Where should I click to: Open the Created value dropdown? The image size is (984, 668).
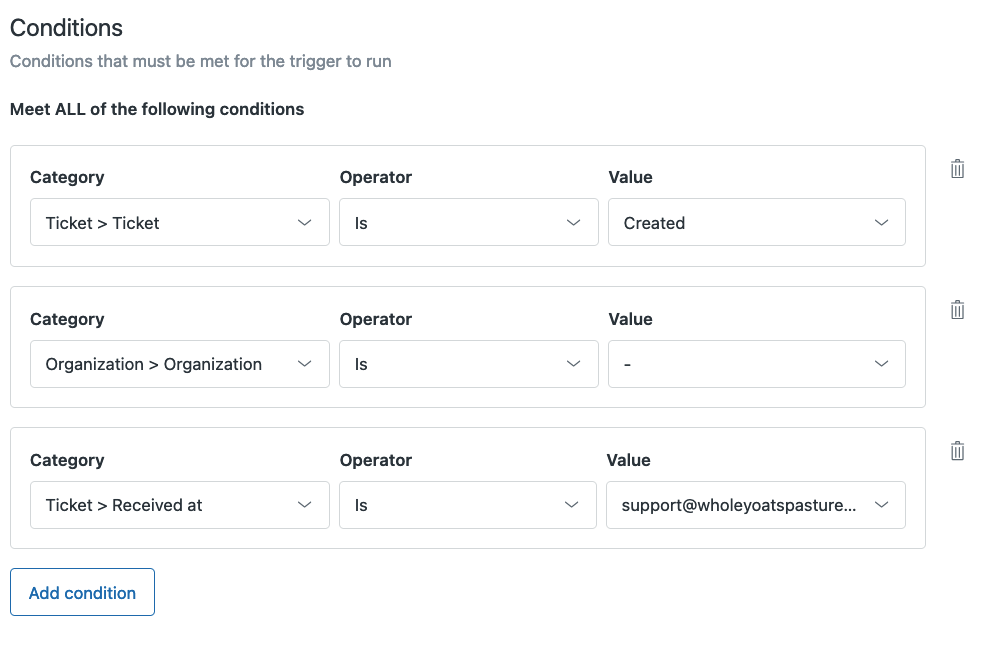756,223
